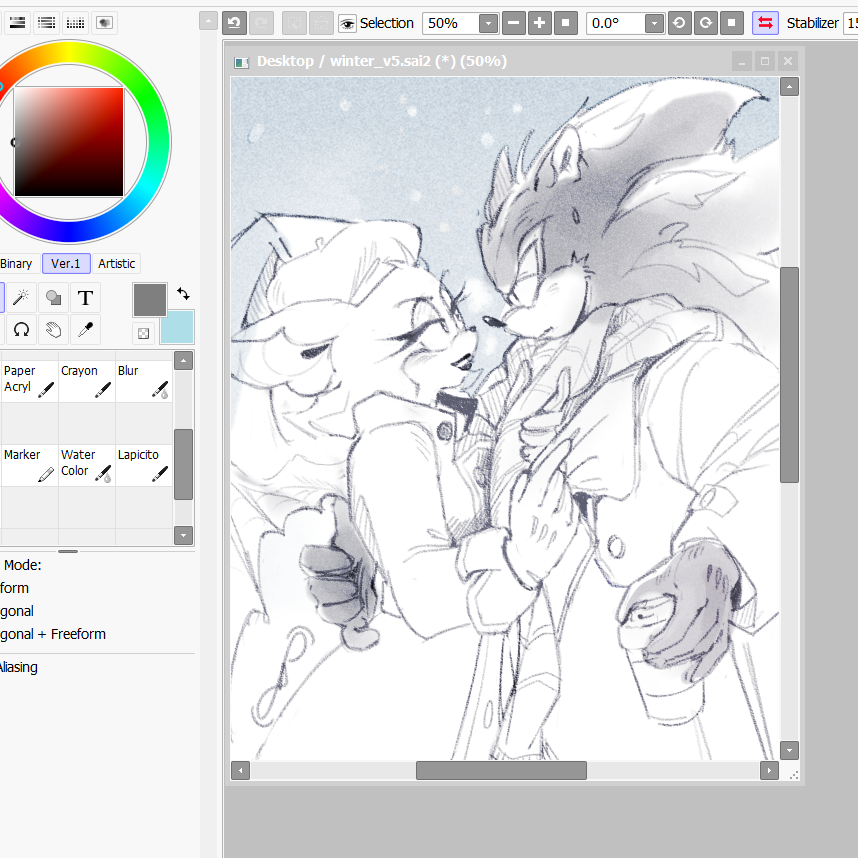Select the Text tool
The width and height of the screenshot is (858, 858).
[x=85, y=298]
